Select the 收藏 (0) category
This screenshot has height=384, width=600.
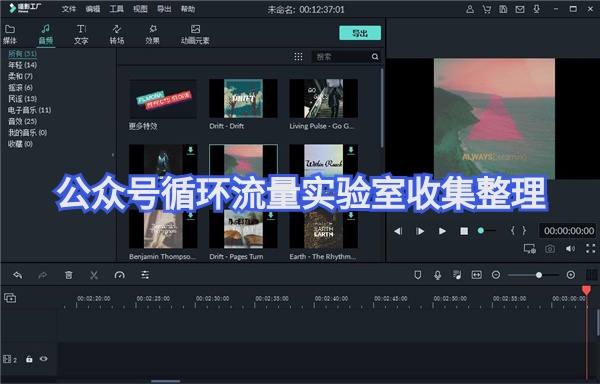click(x=21, y=144)
